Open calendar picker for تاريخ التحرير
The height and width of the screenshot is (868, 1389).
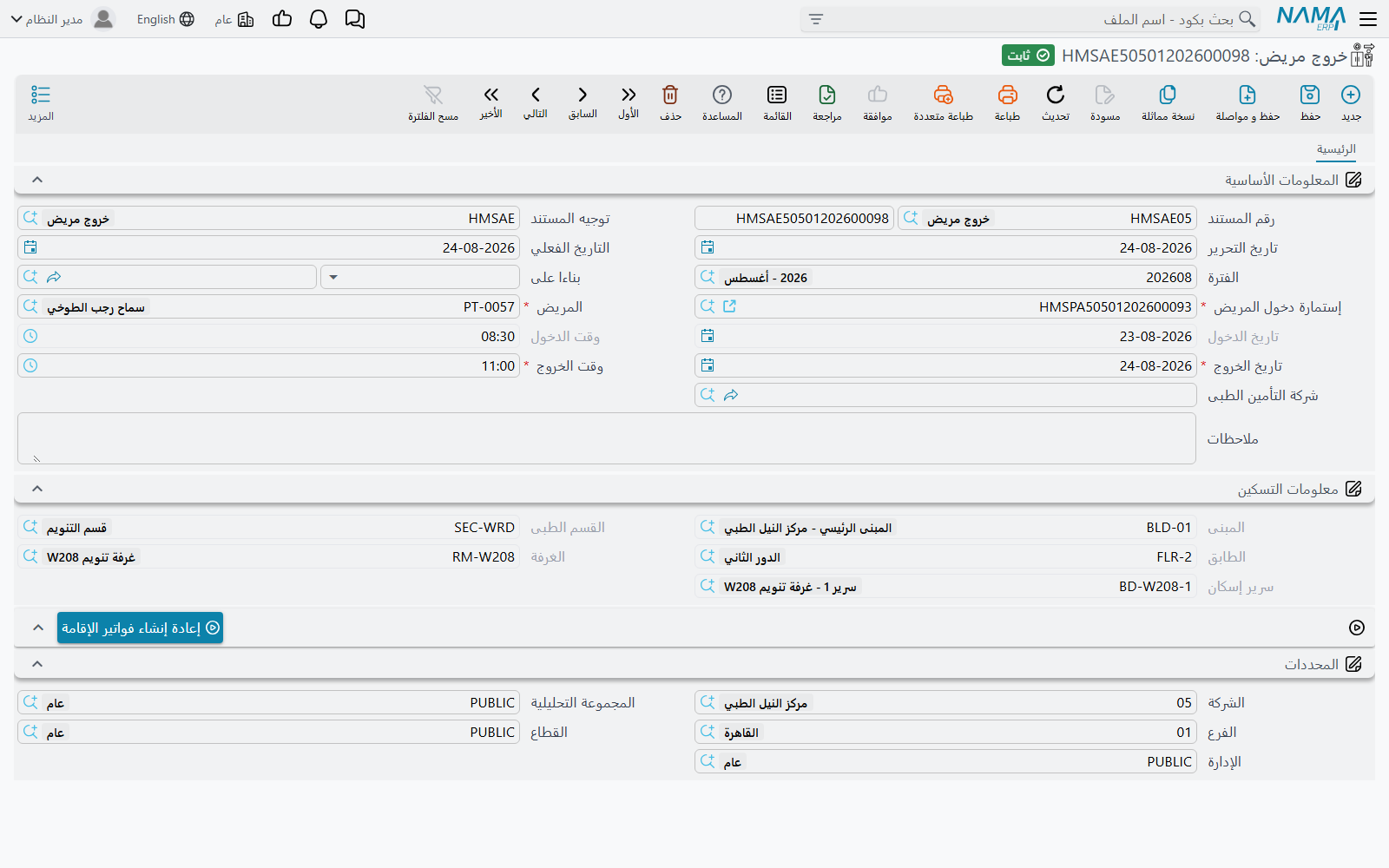[x=708, y=247]
